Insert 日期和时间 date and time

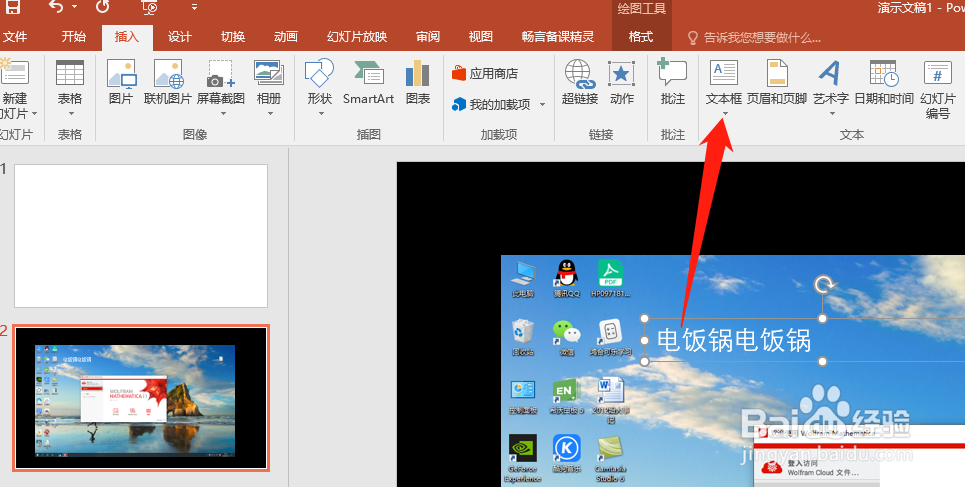[x=884, y=82]
